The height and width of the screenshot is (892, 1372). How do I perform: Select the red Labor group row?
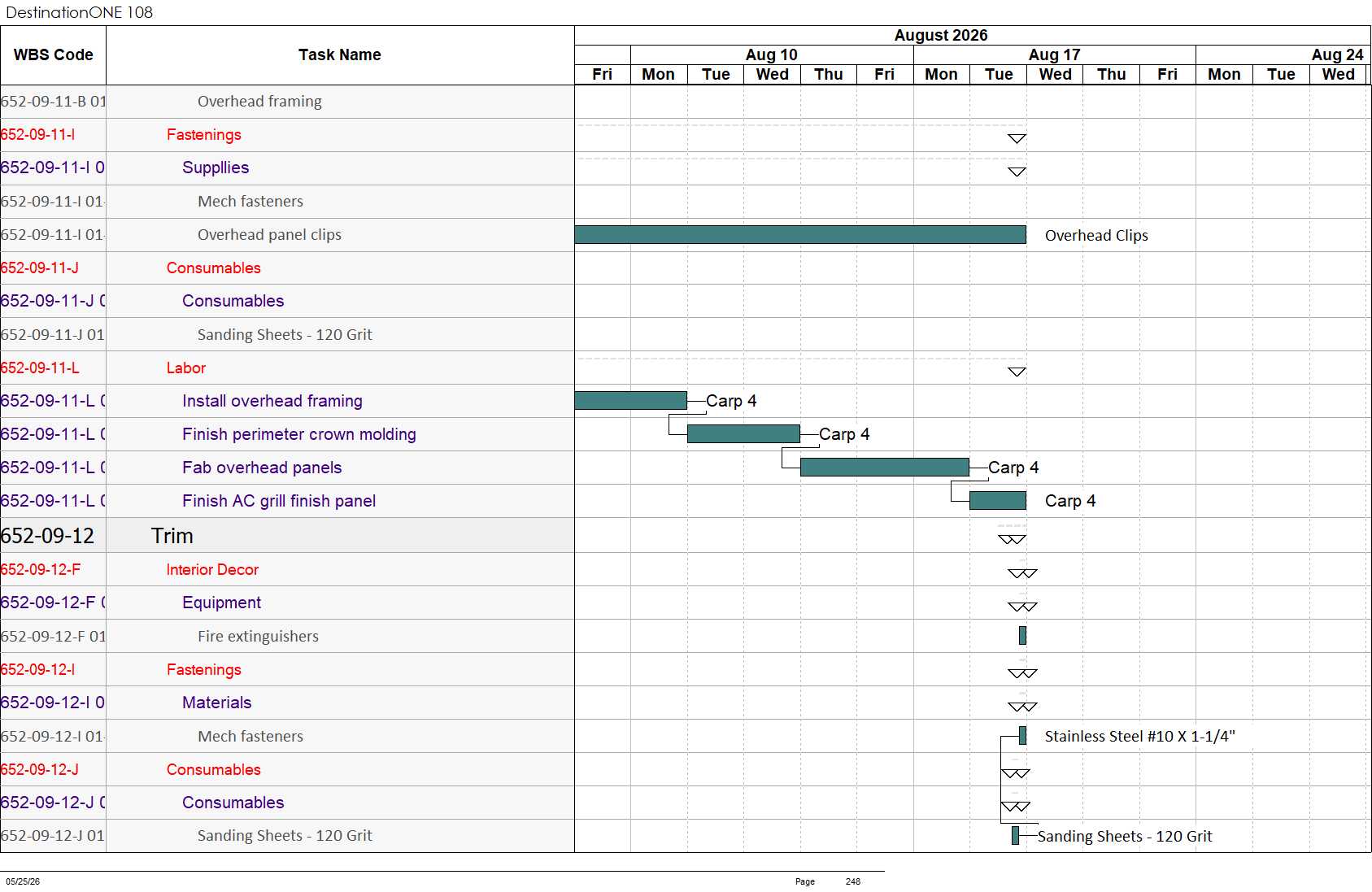287,368
